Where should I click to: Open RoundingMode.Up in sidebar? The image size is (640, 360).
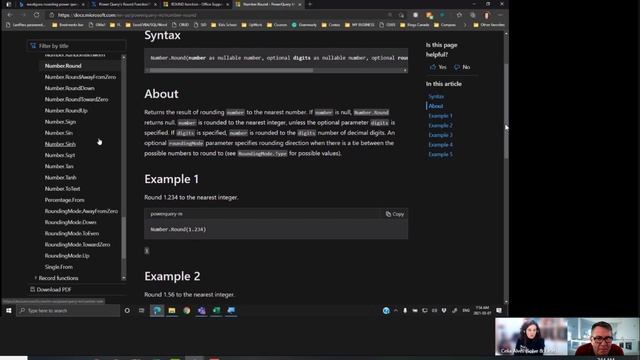[67, 256]
